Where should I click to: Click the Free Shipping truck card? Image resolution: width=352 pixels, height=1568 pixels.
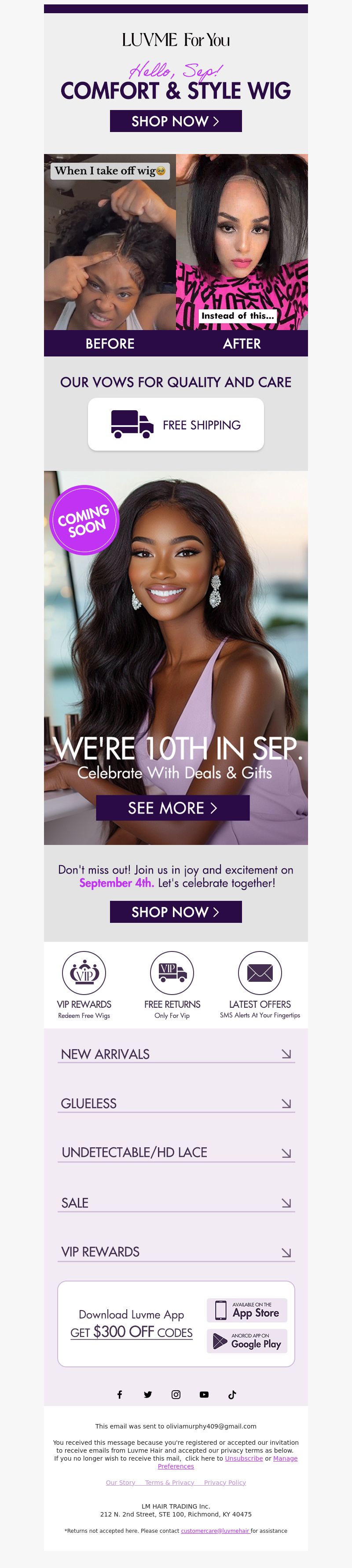(176, 424)
